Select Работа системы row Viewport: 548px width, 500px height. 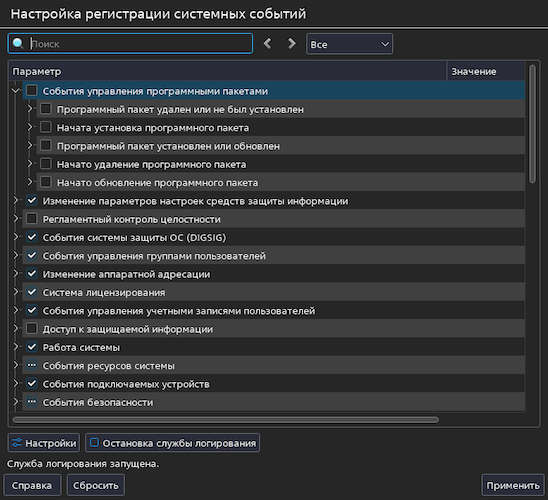tap(273, 347)
